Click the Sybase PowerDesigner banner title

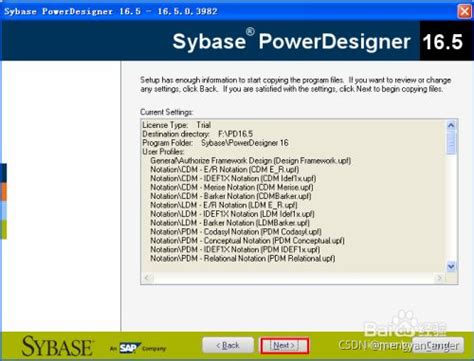click(x=291, y=41)
